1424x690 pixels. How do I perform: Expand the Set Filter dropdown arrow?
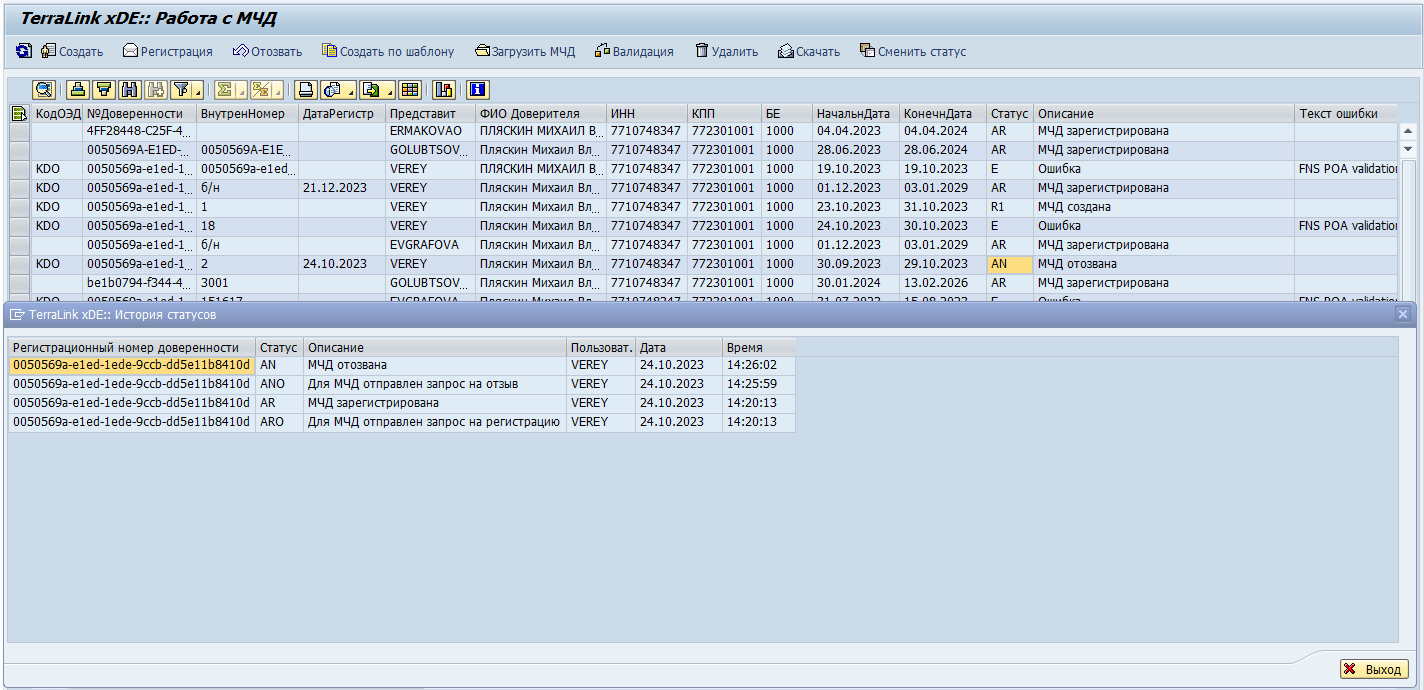(x=197, y=91)
